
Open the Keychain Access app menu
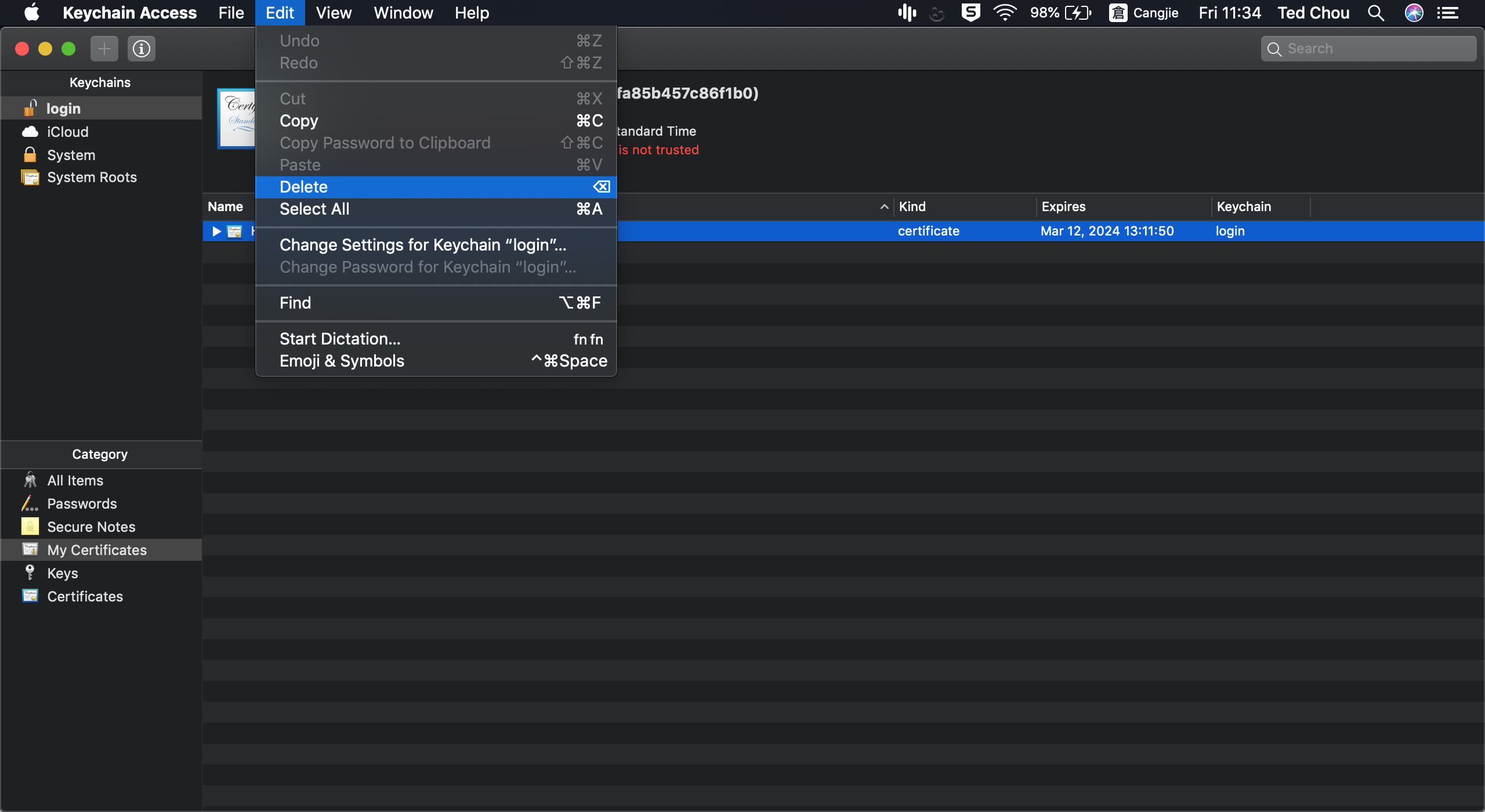coord(129,13)
